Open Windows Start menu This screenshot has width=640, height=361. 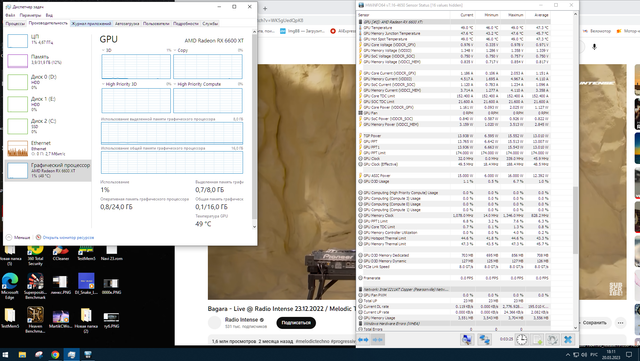coord(6,354)
